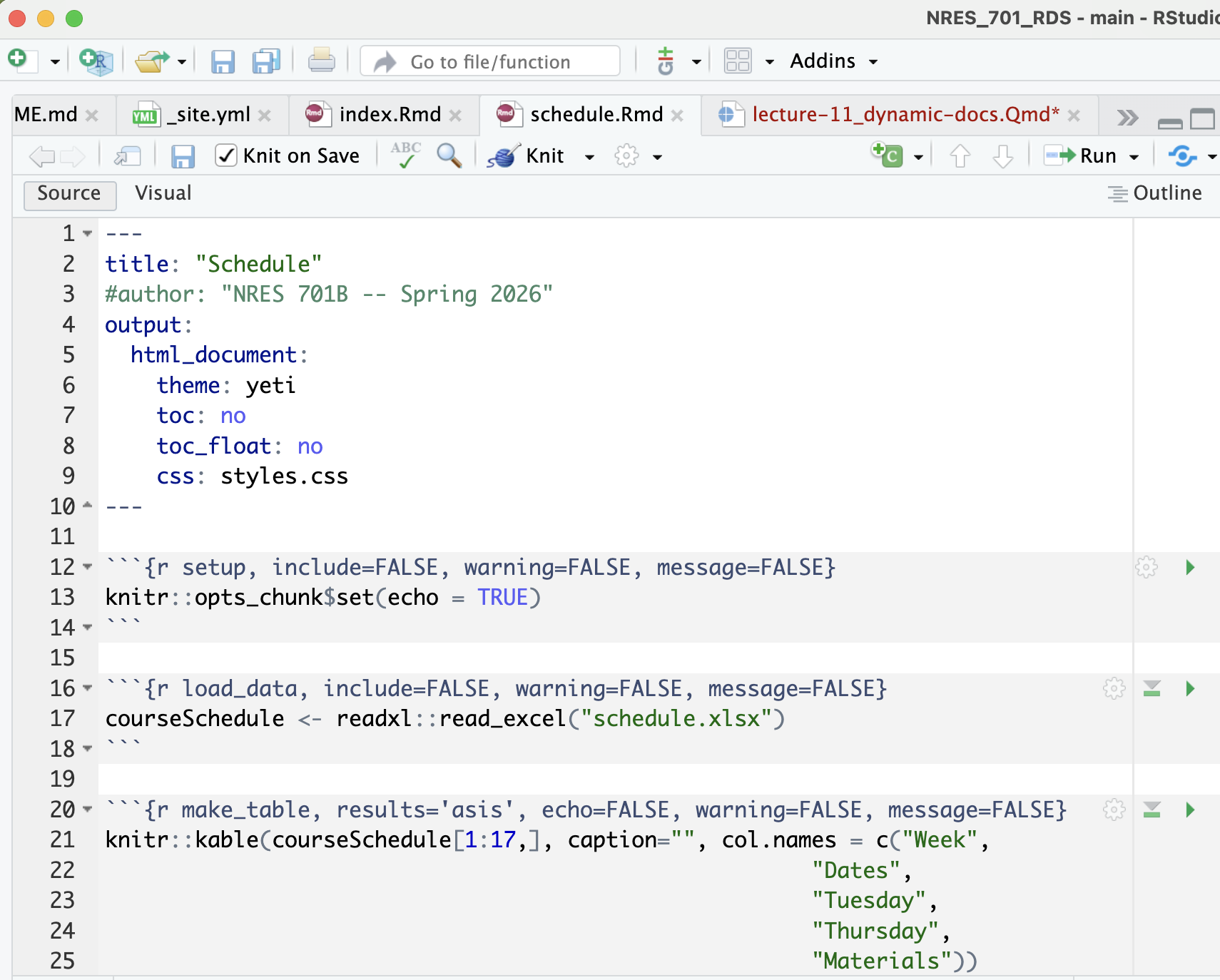1220x980 pixels.
Task: Collapse the YAML header fold on line 1
Action: tap(87, 233)
